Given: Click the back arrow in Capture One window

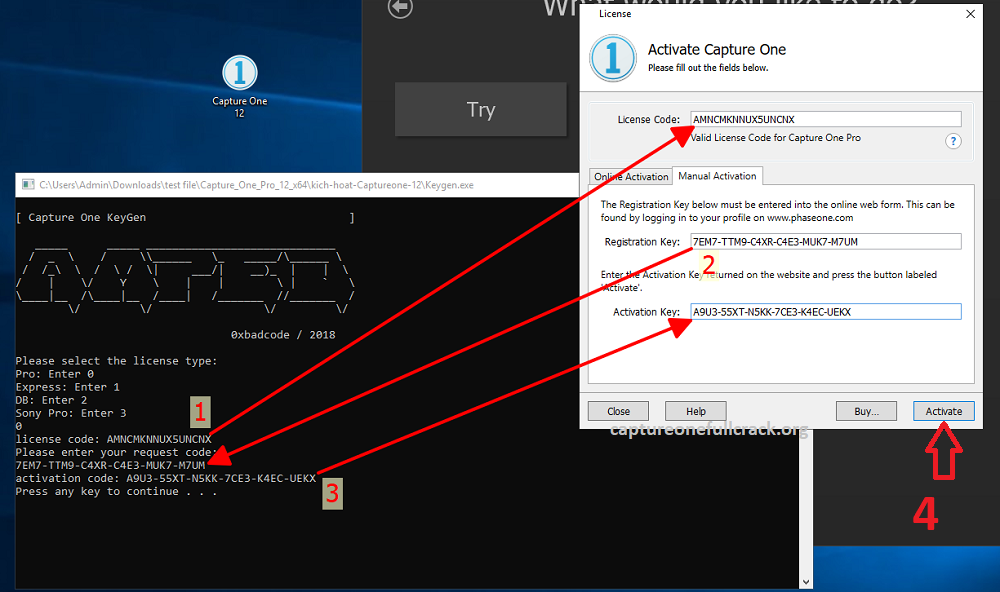Looking at the screenshot, I should [401, 8].
